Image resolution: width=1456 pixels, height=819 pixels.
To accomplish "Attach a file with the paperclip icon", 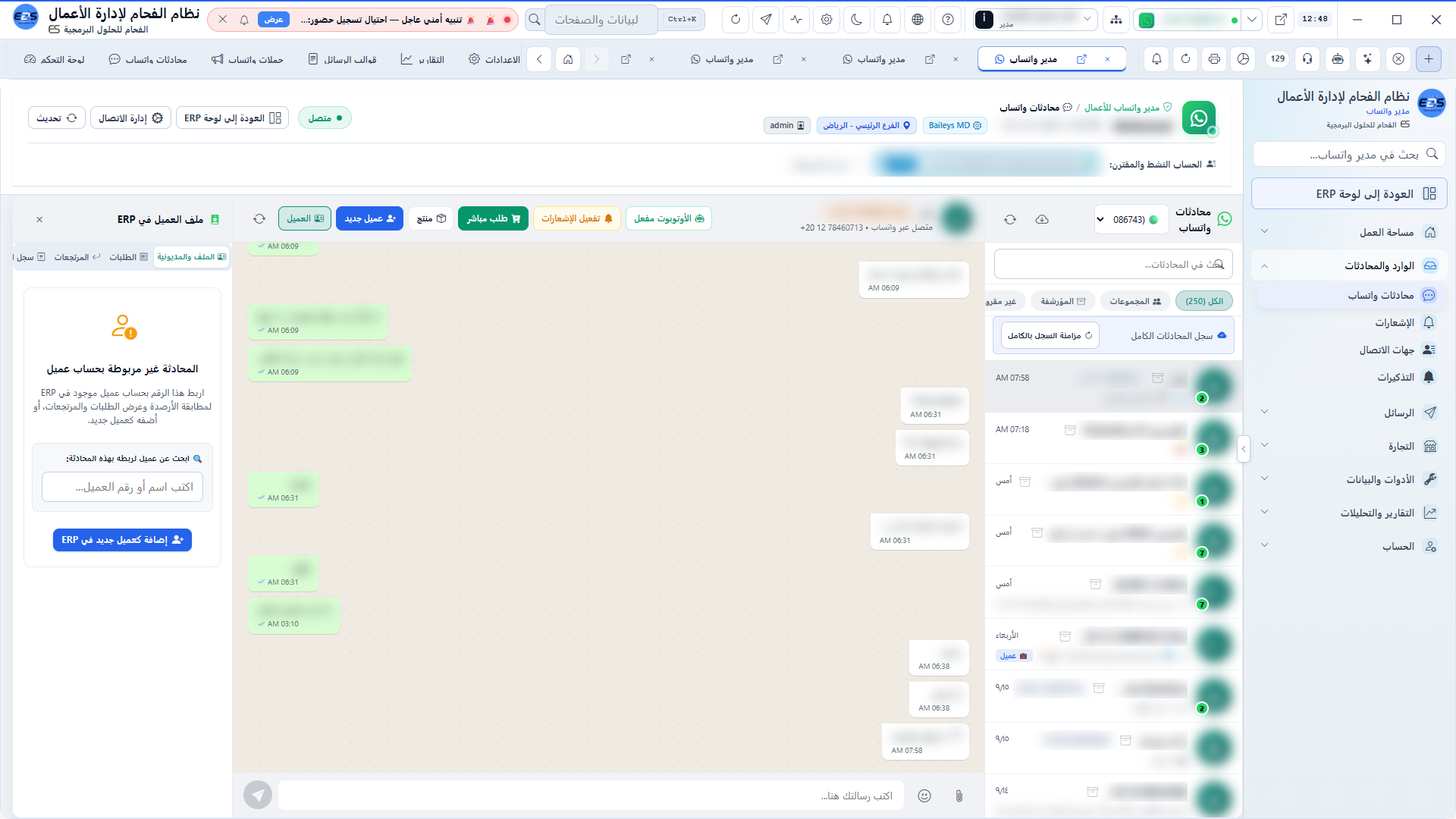I will 959,795.
